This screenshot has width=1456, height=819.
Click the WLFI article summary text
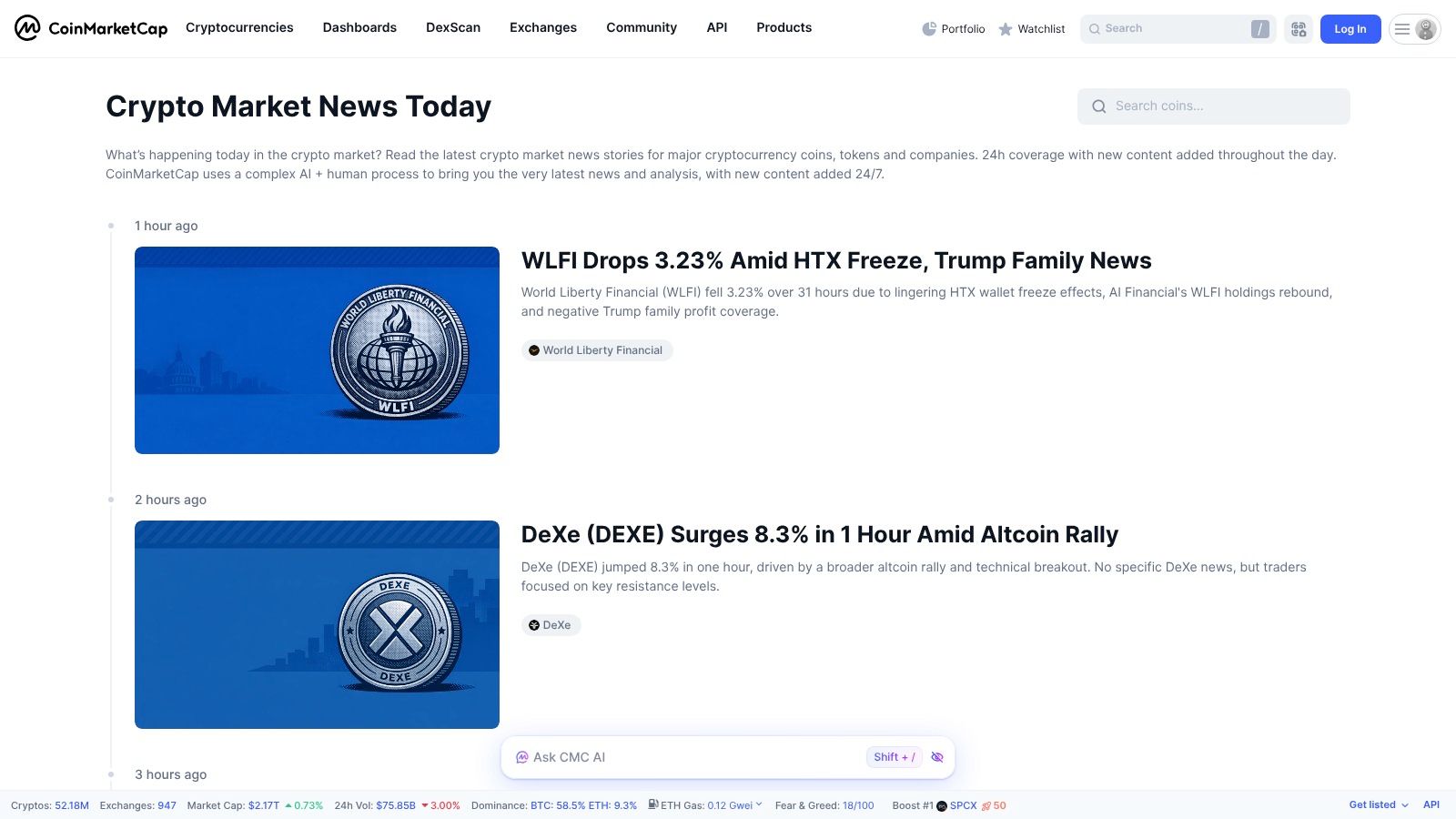coord(926,301)
